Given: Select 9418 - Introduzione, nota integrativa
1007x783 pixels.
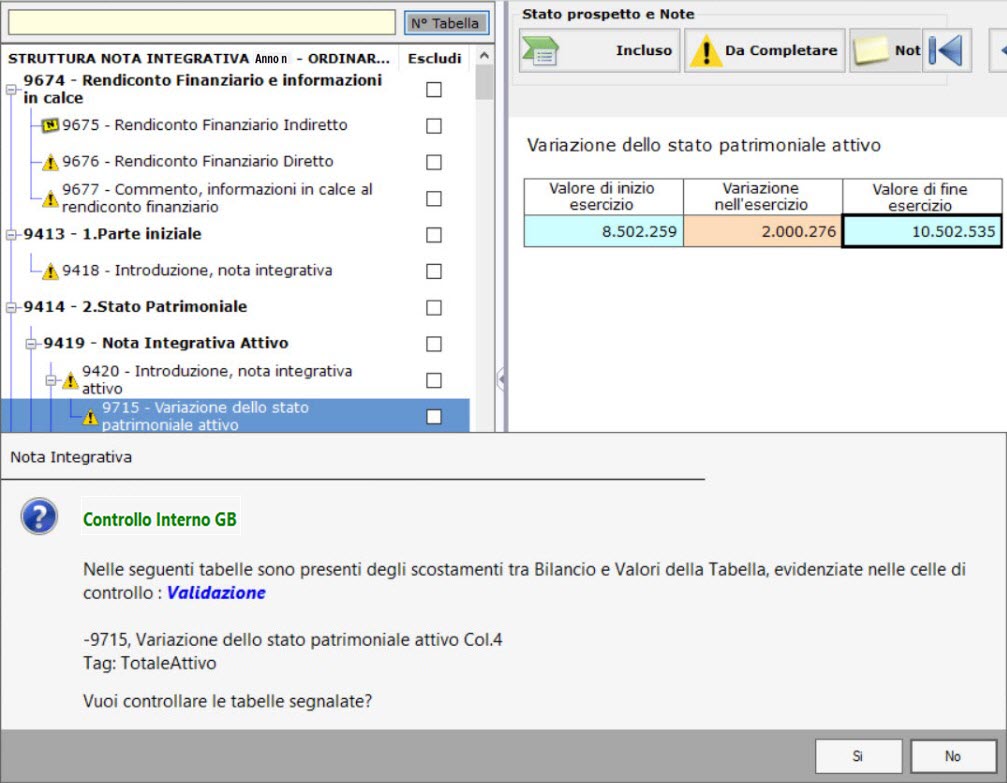Looking at the screenshot, I should tap(197, 270).
